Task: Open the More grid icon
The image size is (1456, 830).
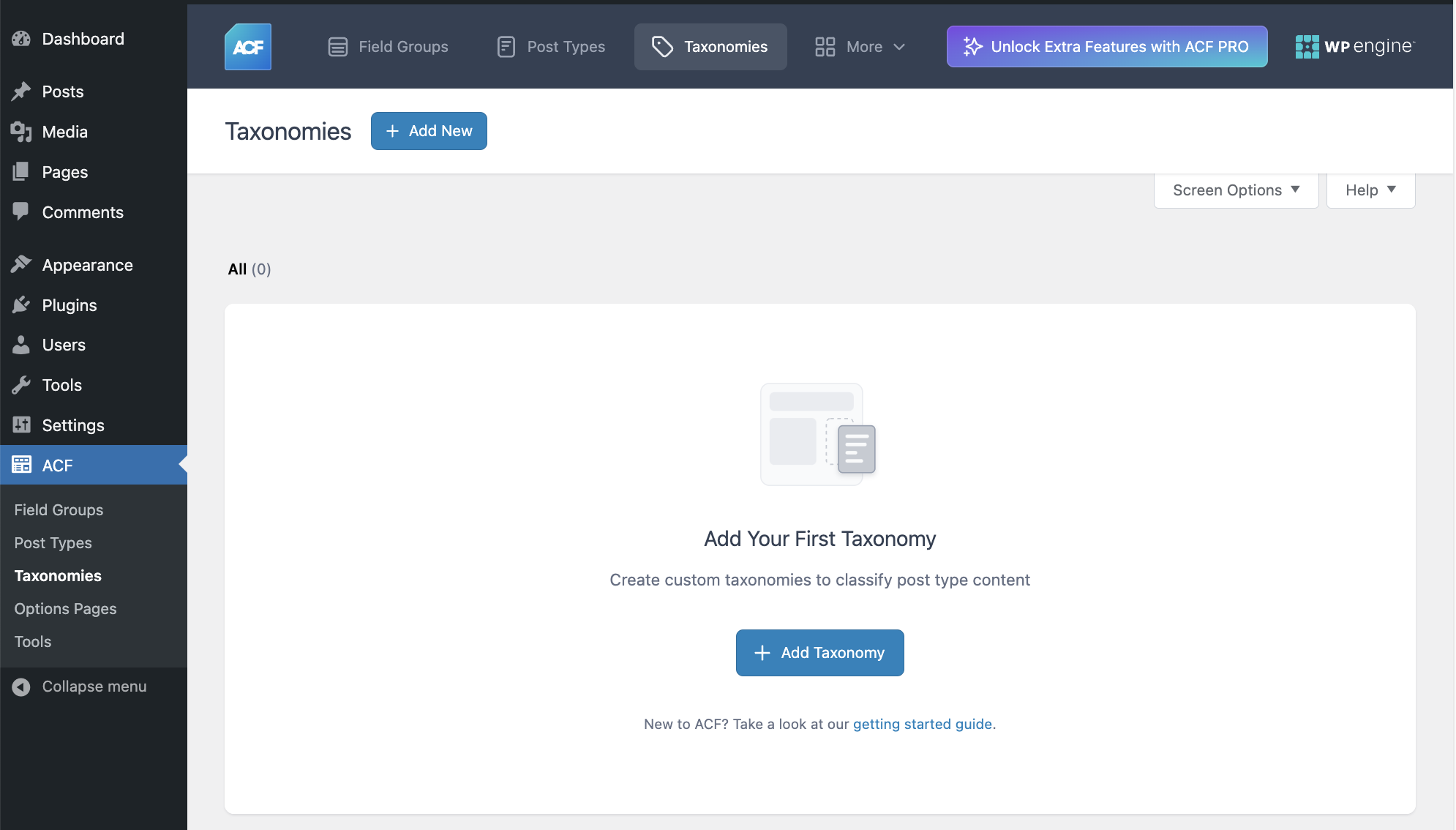Action: 825,46
